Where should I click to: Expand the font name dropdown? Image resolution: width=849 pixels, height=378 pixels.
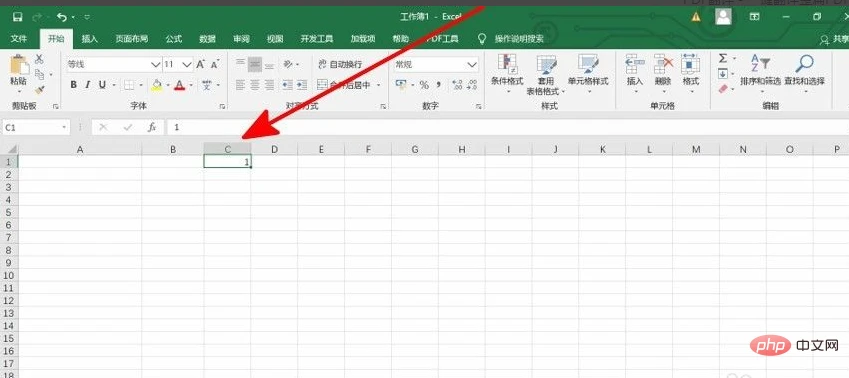[155, 64]
